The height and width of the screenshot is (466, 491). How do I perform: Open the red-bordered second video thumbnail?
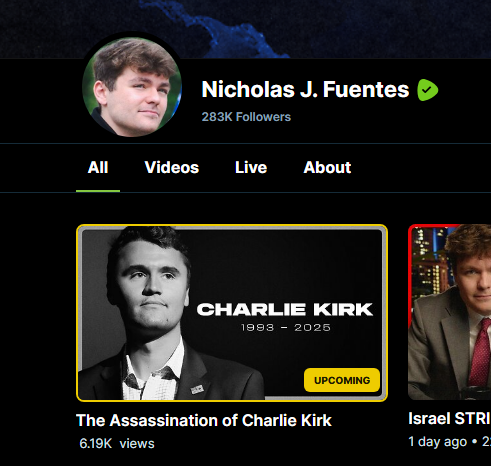tap(449, 312)
